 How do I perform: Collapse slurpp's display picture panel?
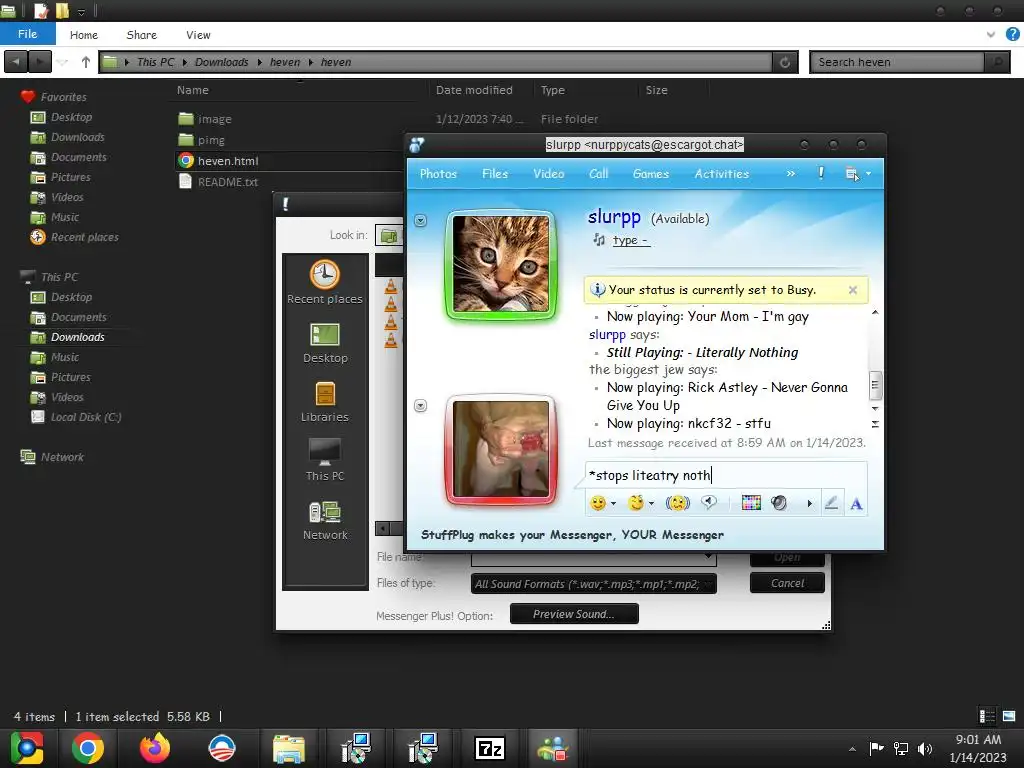point(421,221)
